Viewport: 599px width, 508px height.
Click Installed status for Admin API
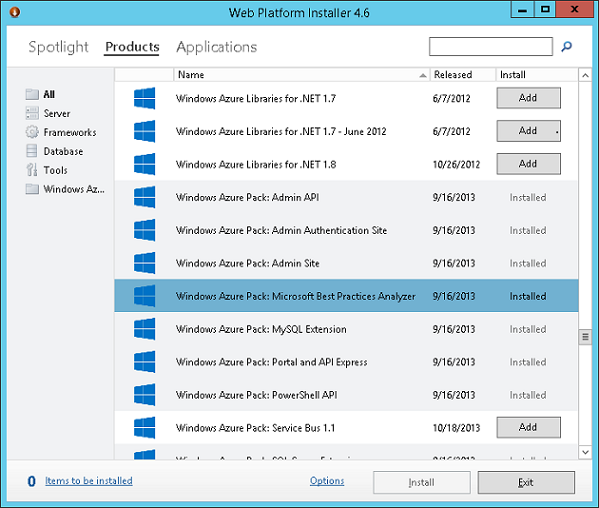point(528,197)
